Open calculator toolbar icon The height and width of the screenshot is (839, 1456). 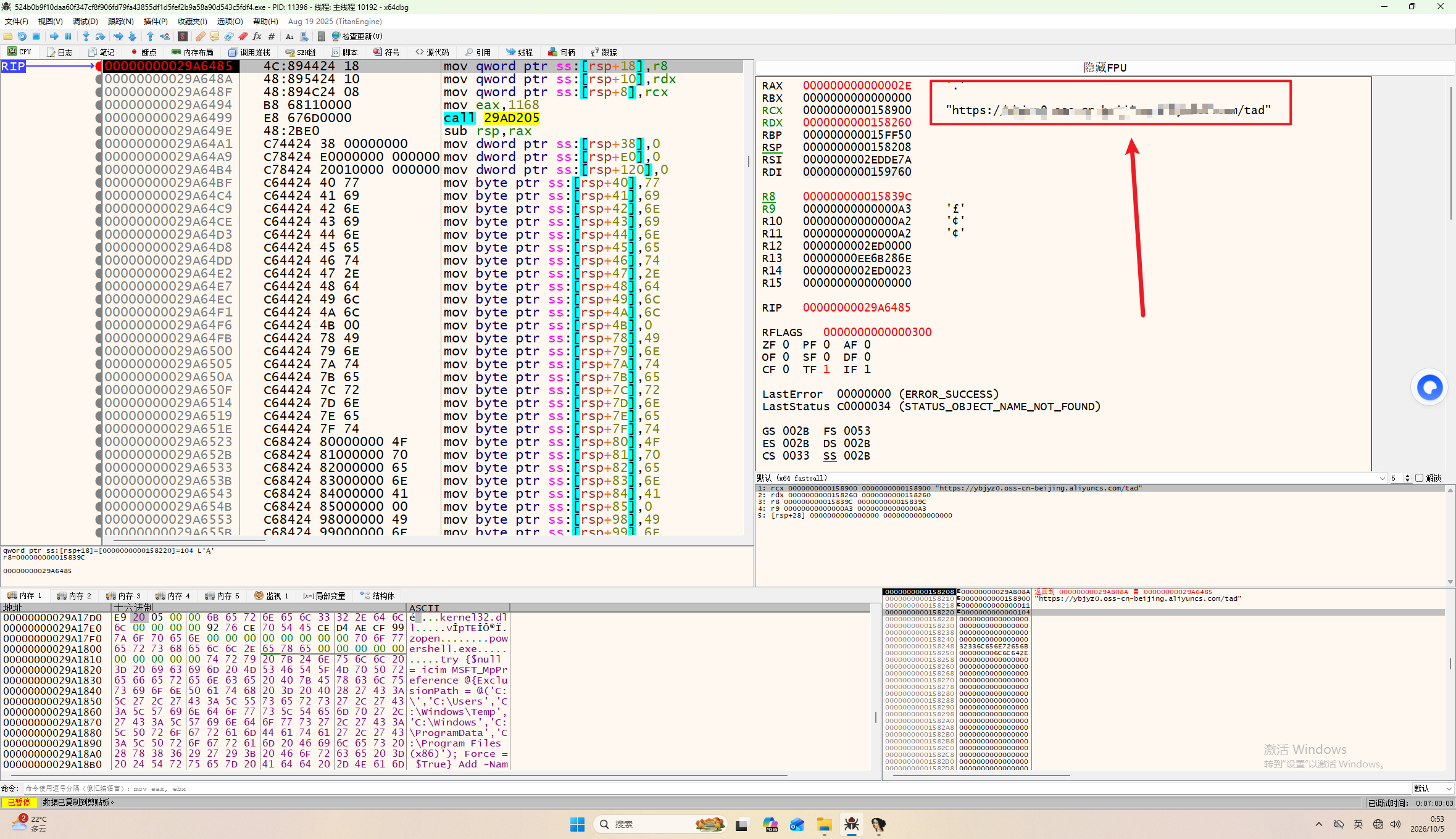tap(321, 36)
